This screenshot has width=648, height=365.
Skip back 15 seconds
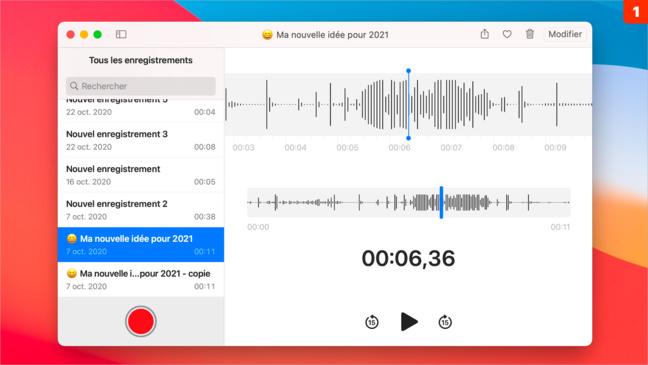(372, 322)
